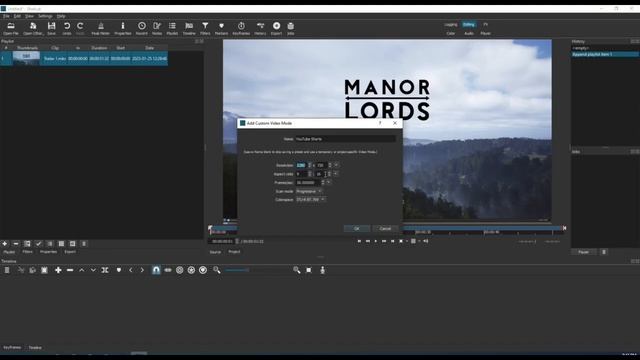Click Cancel in Add Custom Video Mode
Image resolution: width=640 pixels, height=360 pixels.
(385, 229)
